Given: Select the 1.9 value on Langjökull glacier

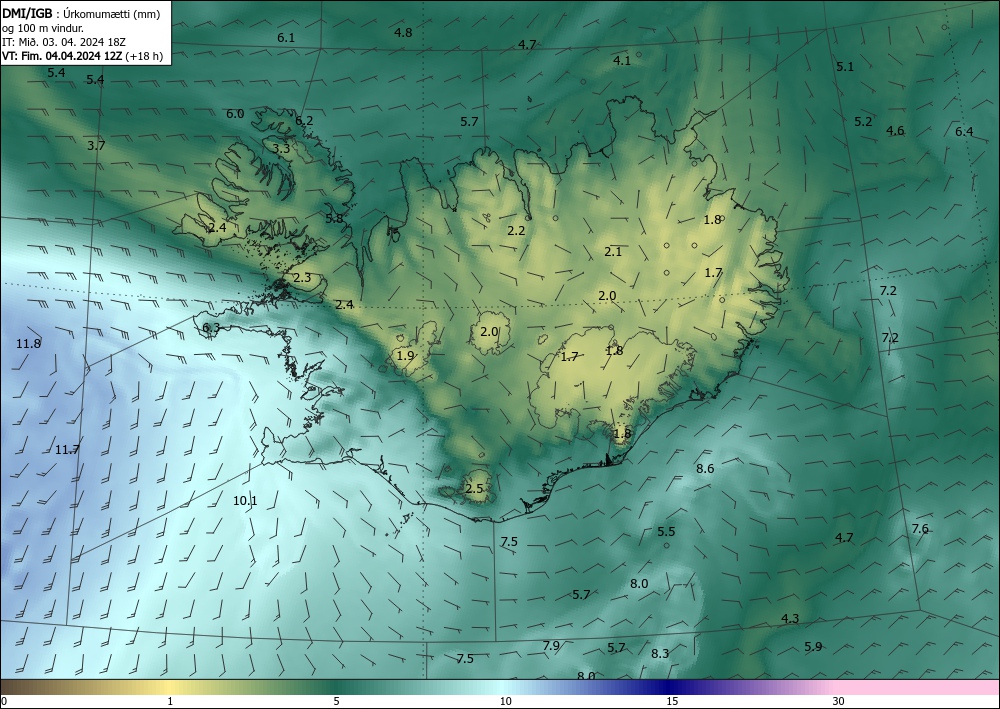Looking at the screenshot, I should click(x=406, y=356).
